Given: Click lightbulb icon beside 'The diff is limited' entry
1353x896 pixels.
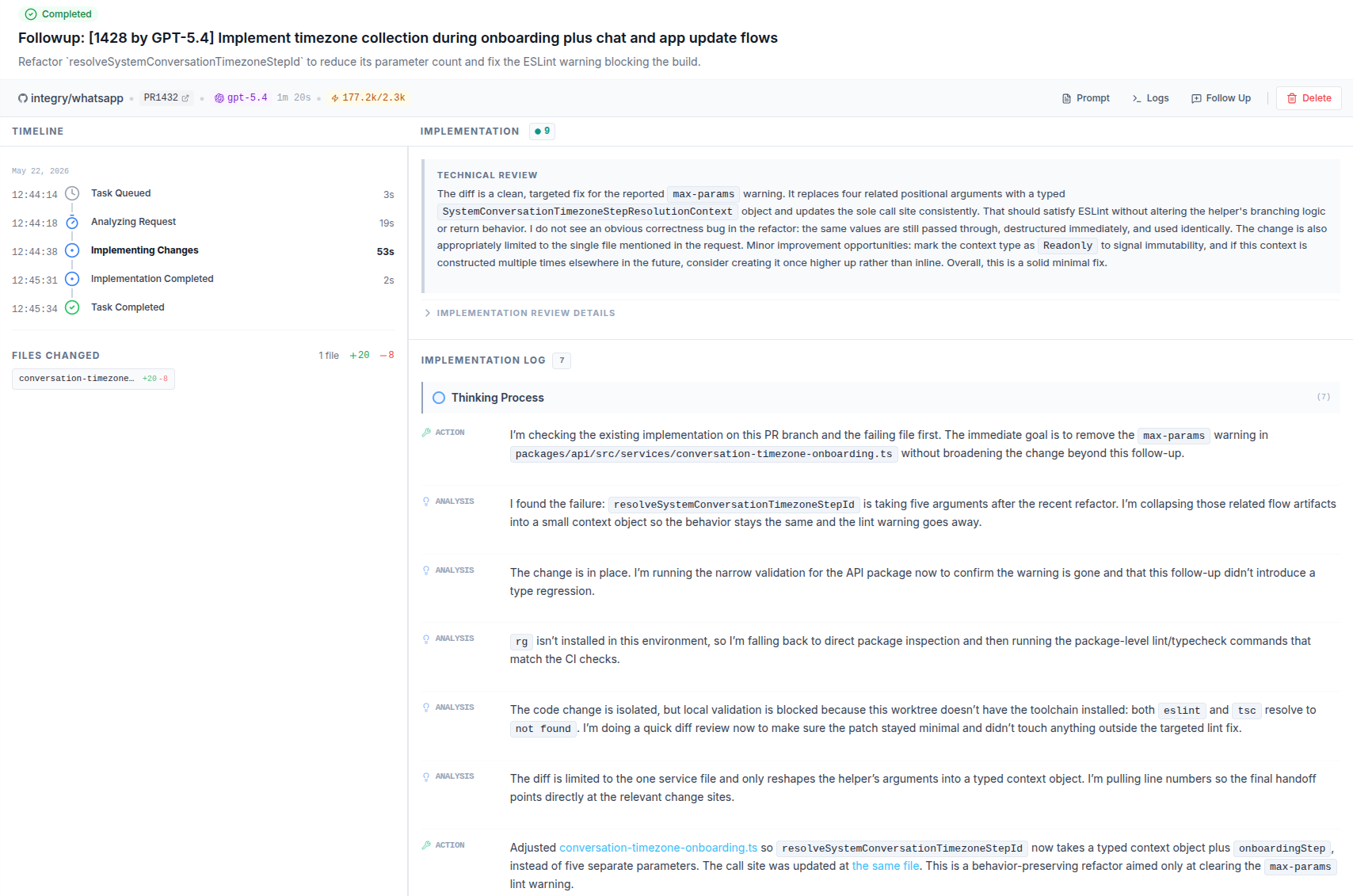Looking at the screenshot, I should pyautogui.click(x=426, y=776).
